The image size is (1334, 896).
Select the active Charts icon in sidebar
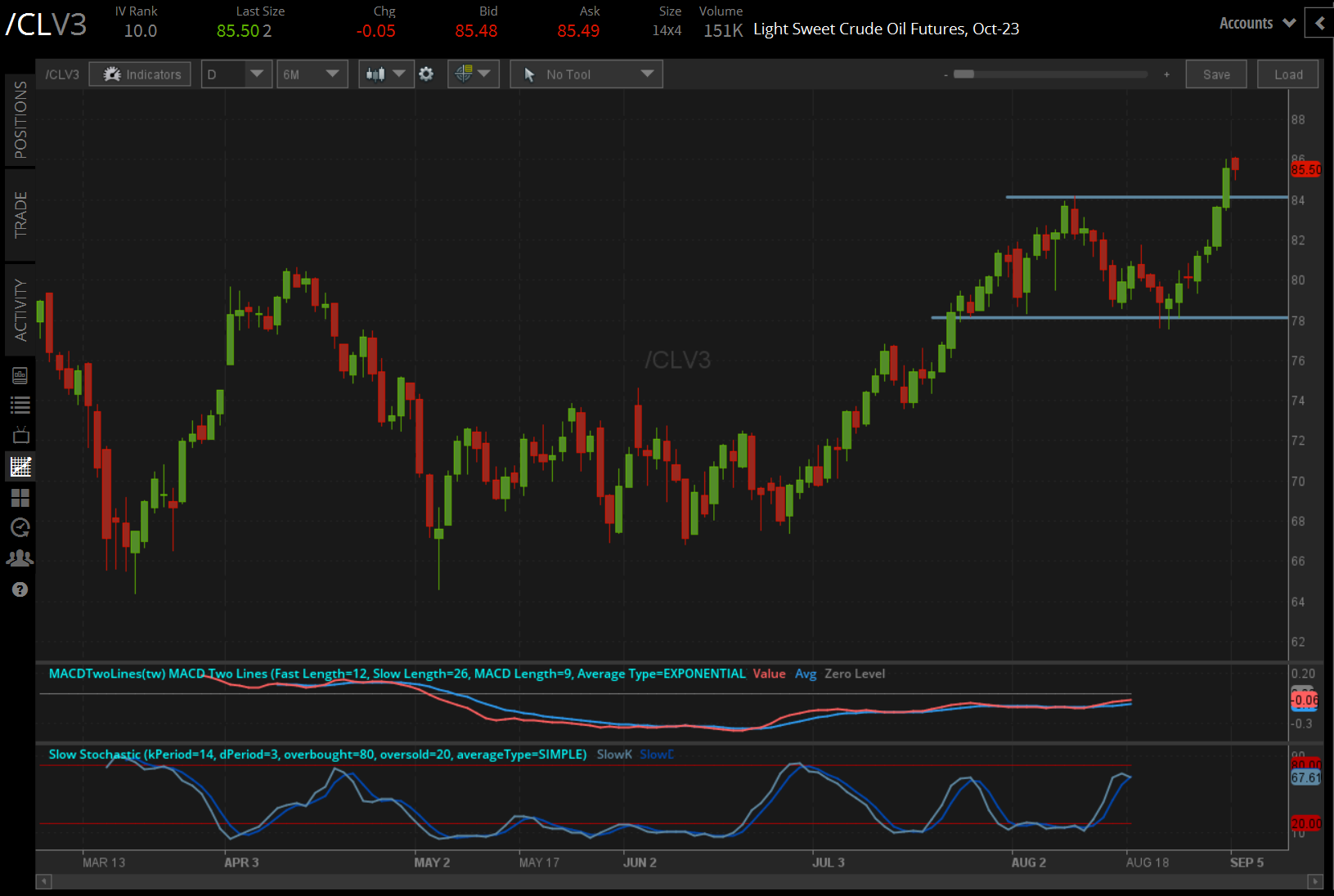(20, 467)
